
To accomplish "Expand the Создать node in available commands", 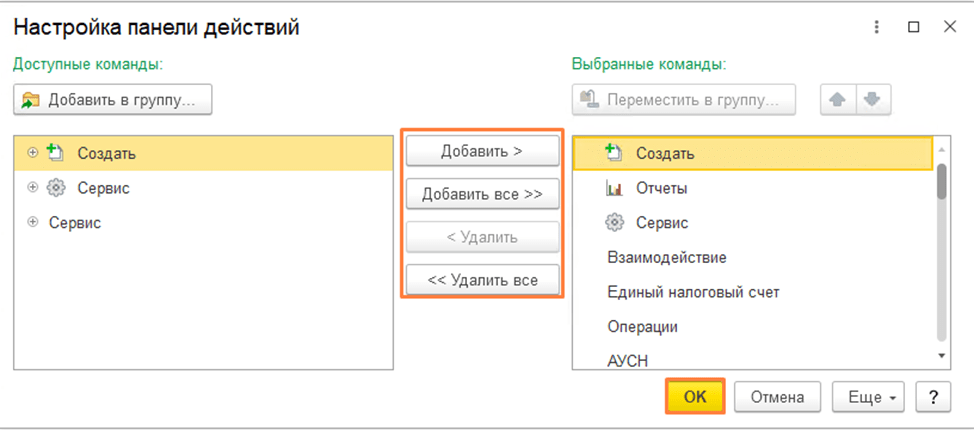I will pos(33,153).
